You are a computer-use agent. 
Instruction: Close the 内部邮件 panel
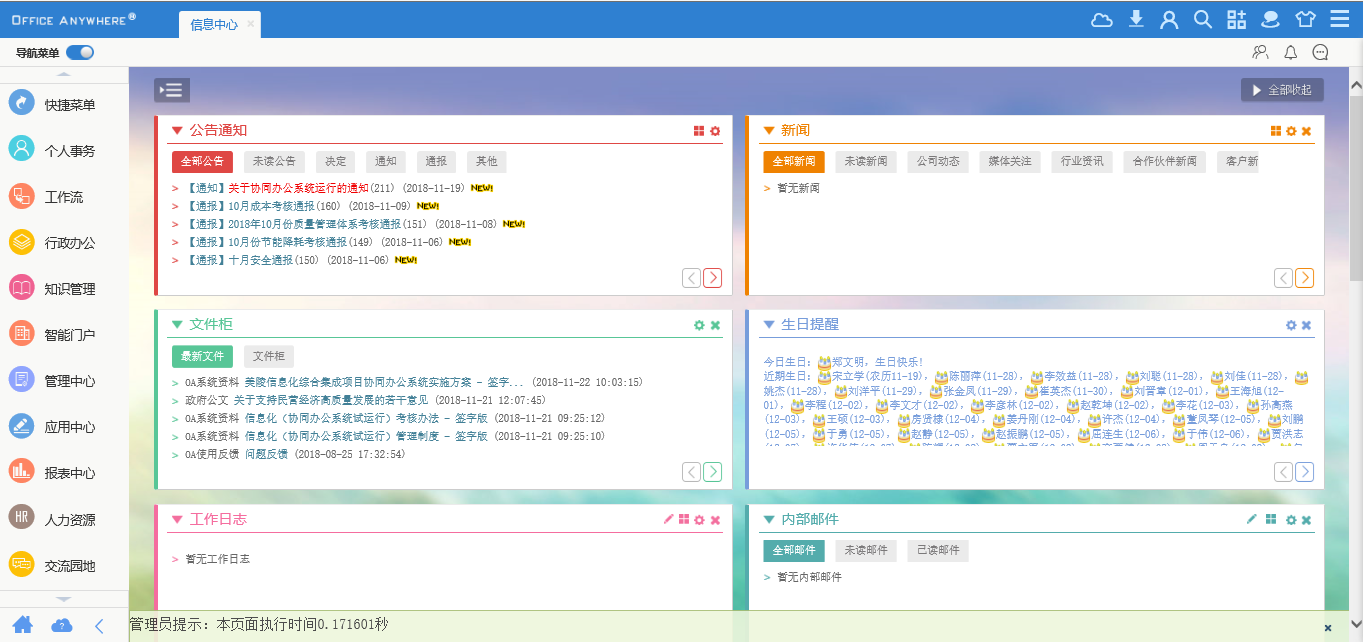[1306, 520]
